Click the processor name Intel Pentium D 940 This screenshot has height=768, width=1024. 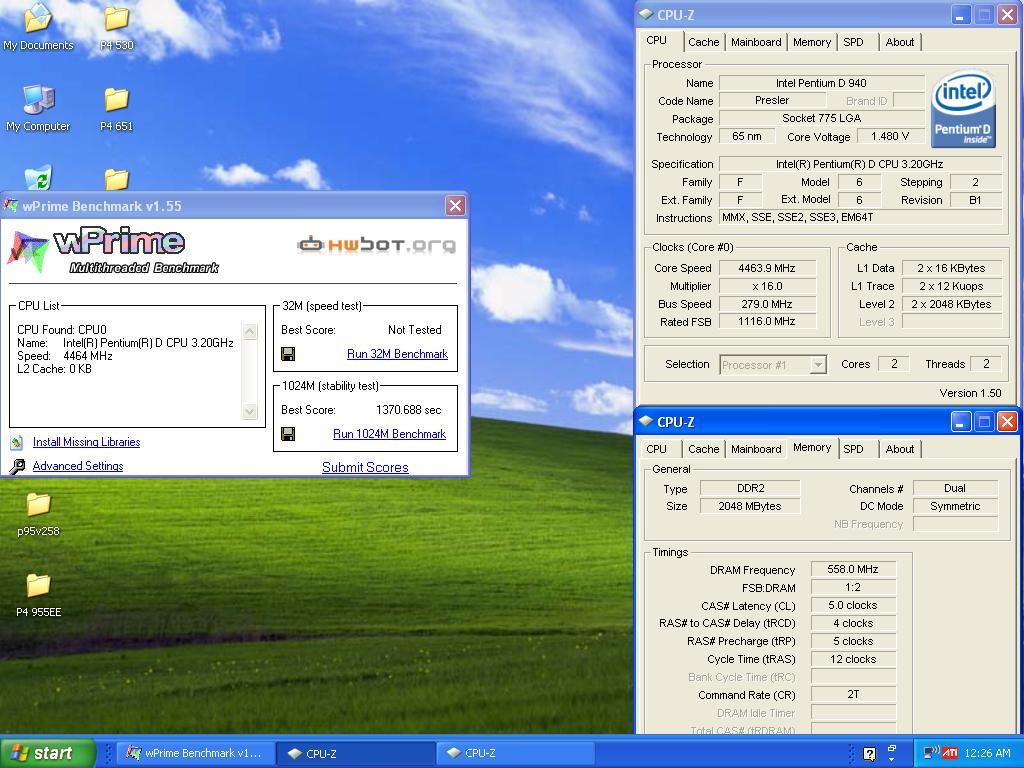click(x=821, y=83)
